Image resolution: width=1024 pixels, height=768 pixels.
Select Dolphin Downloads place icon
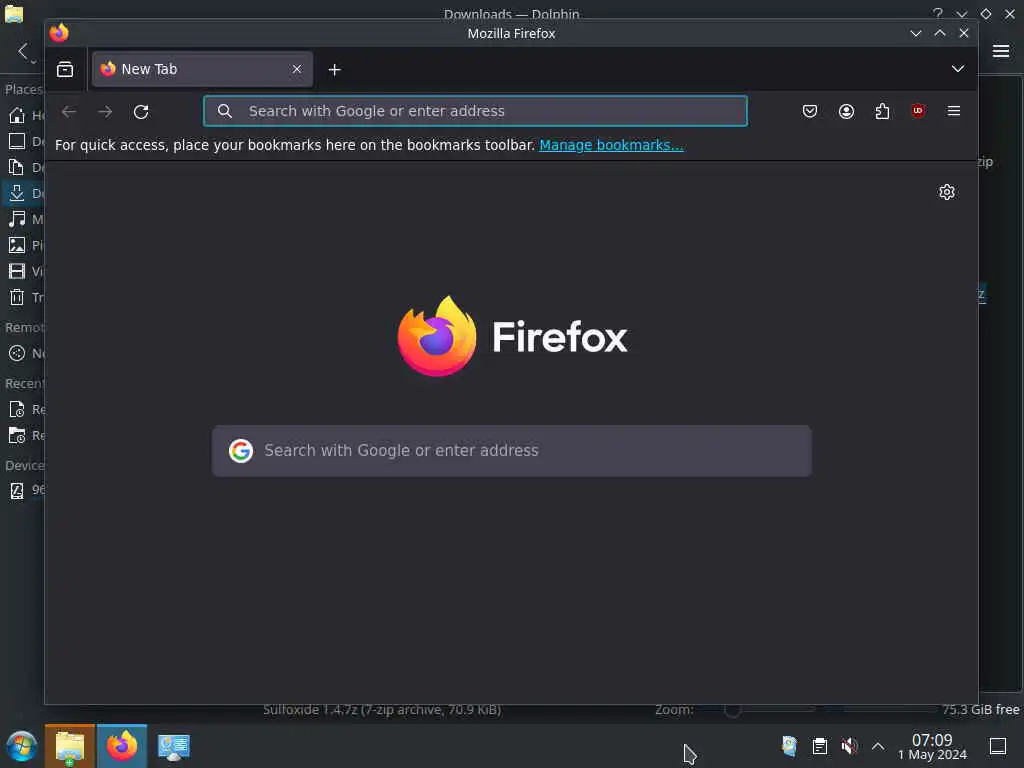click(x=17, y=193)
